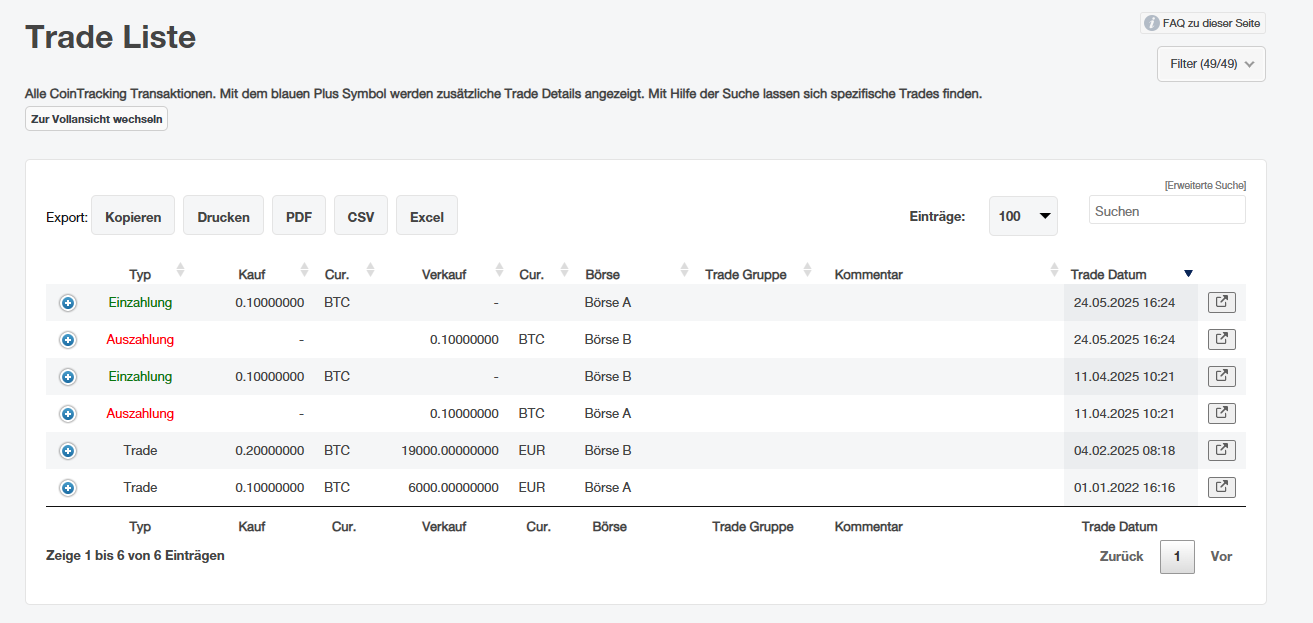Click 'Zeige 1 bis 6 von 6 Einträgen' text
This screenshot has height=623, width=1313.
click(135, 555)
